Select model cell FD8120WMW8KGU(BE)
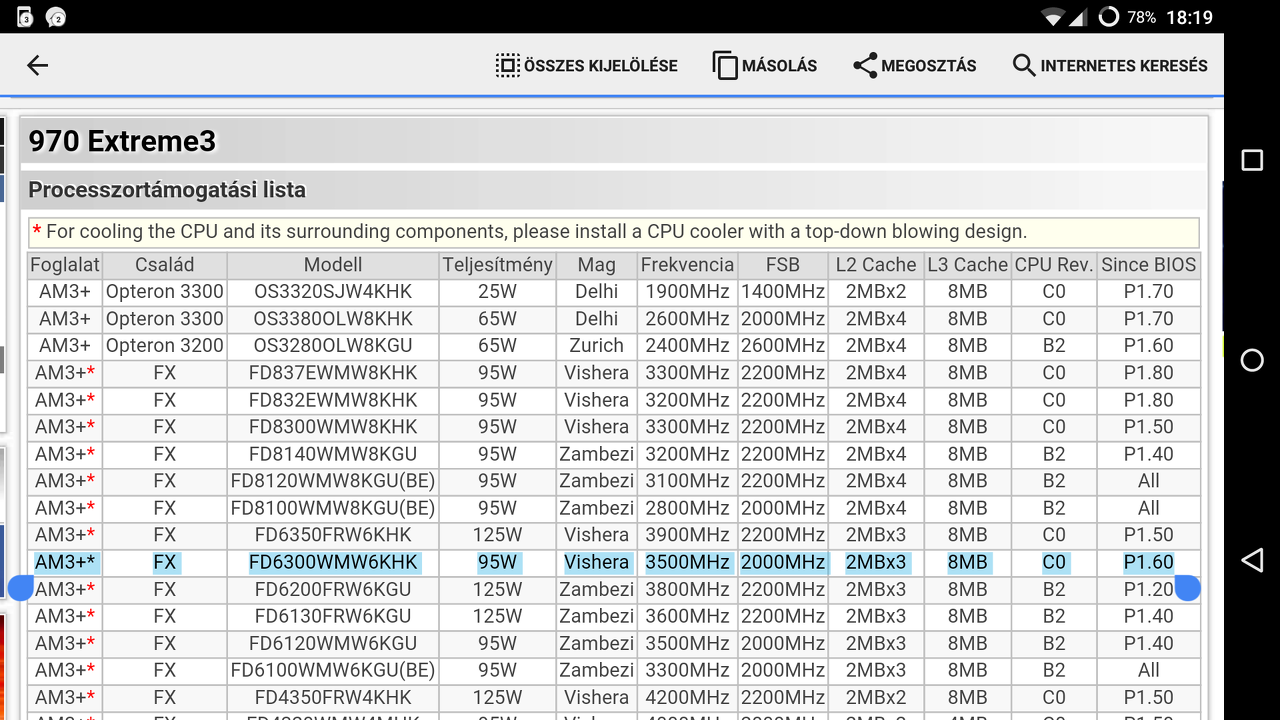The height and width of the screenshot is (720, 1280). [x=333, y=481]
